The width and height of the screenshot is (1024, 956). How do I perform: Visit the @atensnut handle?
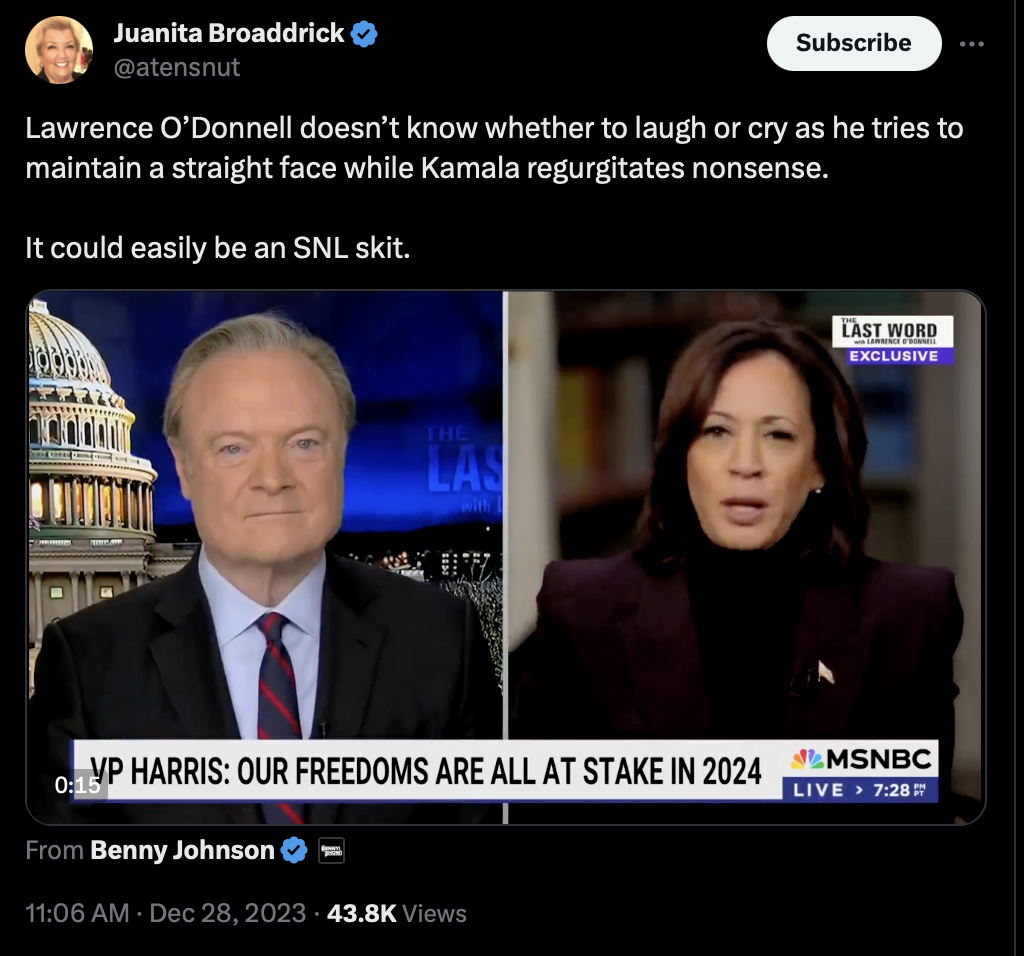point(177,67)
